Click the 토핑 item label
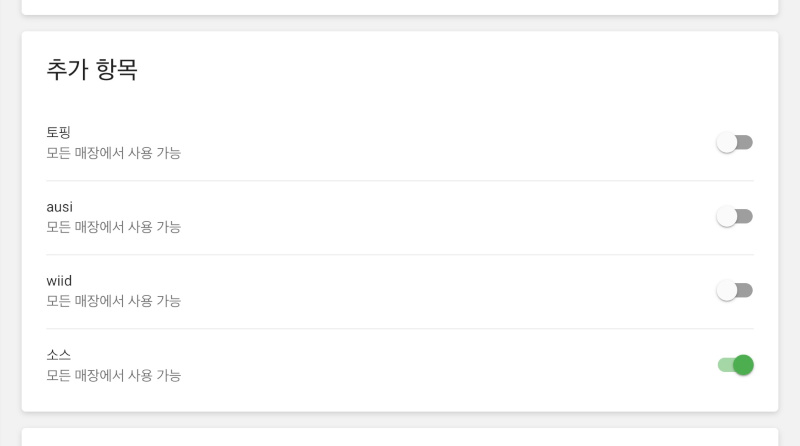 59,132
